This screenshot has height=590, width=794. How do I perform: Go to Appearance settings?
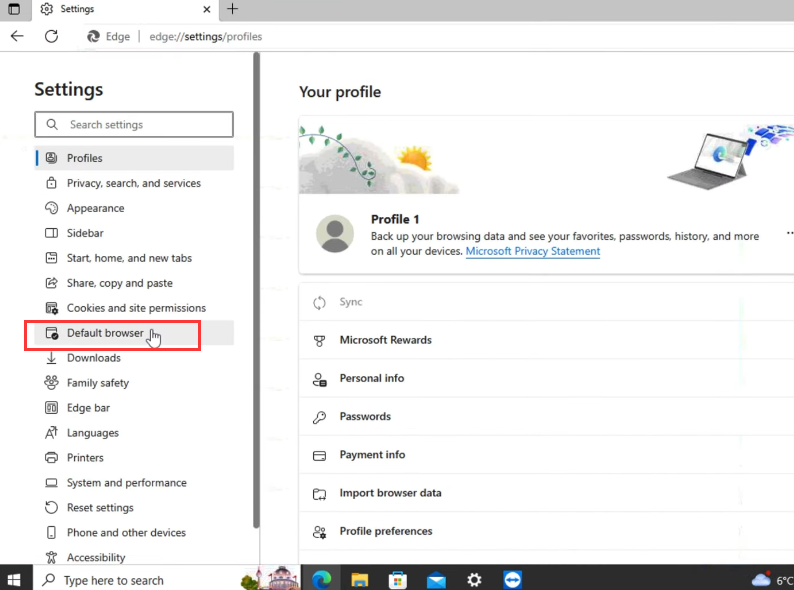tap(134, 208)
